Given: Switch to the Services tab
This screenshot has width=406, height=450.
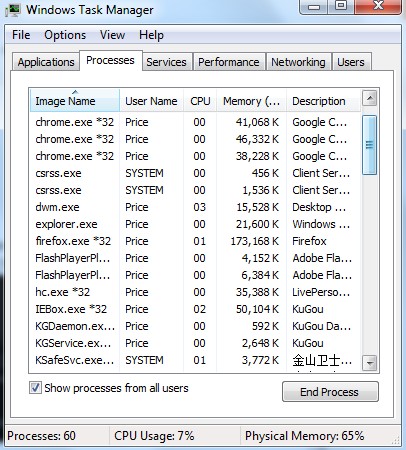Looking at the screenshot, I should 166,62.
